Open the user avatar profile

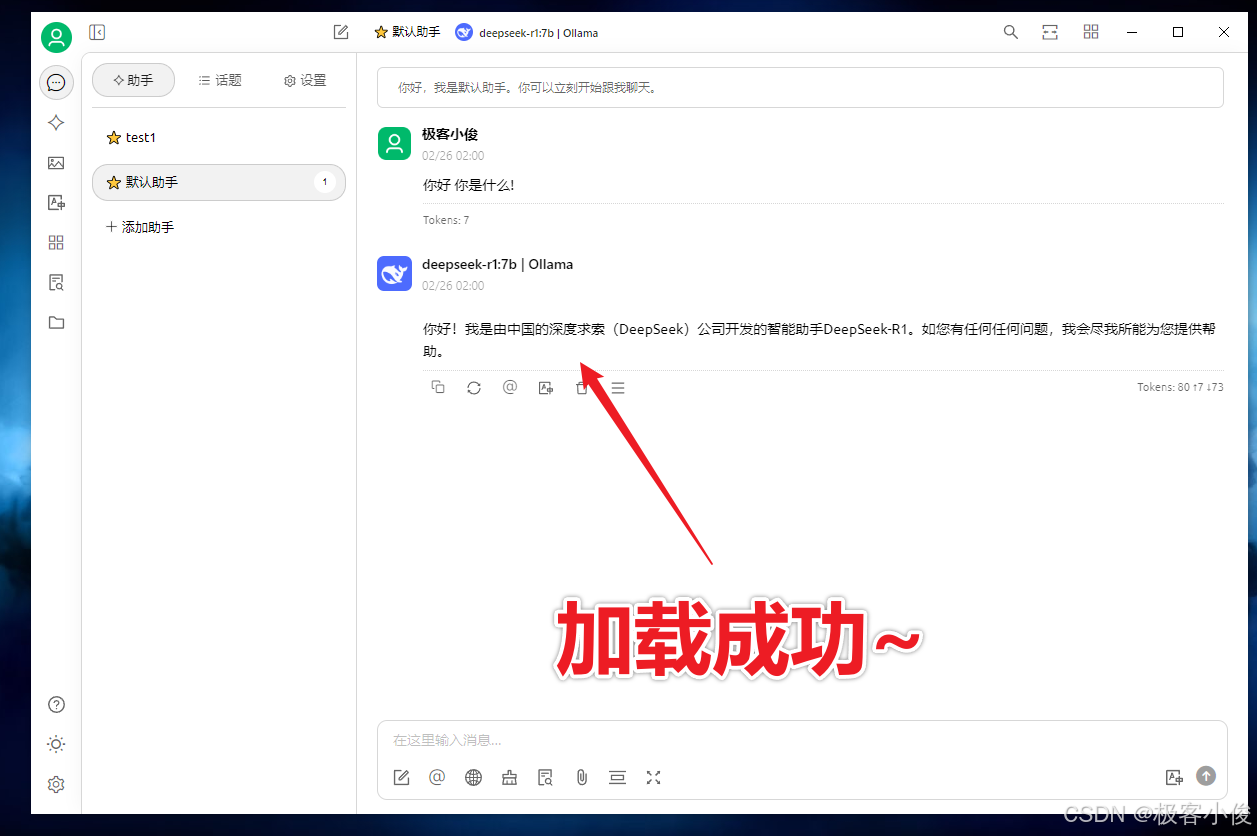coord(56,38)
